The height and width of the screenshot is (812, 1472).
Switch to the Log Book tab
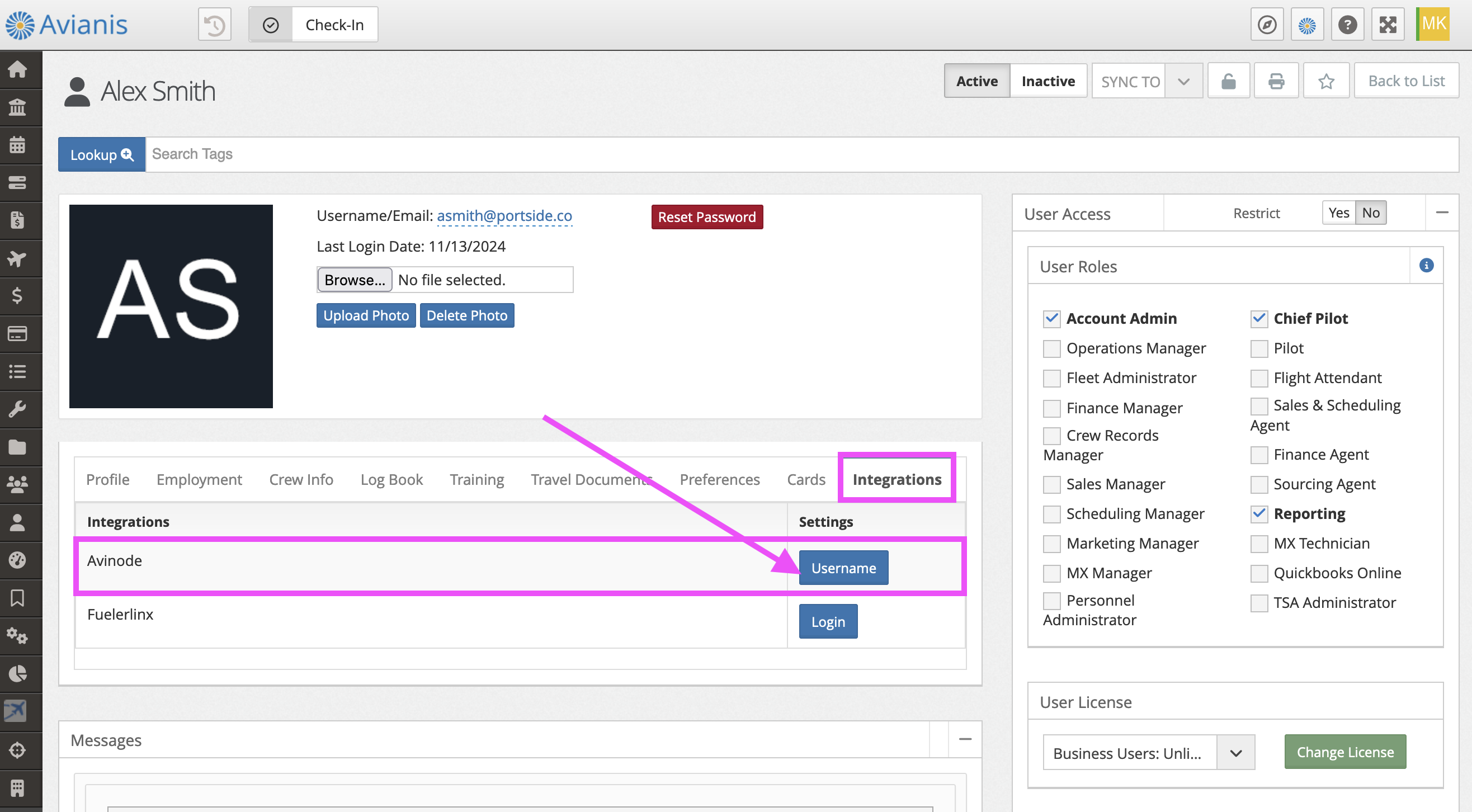[391, 480]
